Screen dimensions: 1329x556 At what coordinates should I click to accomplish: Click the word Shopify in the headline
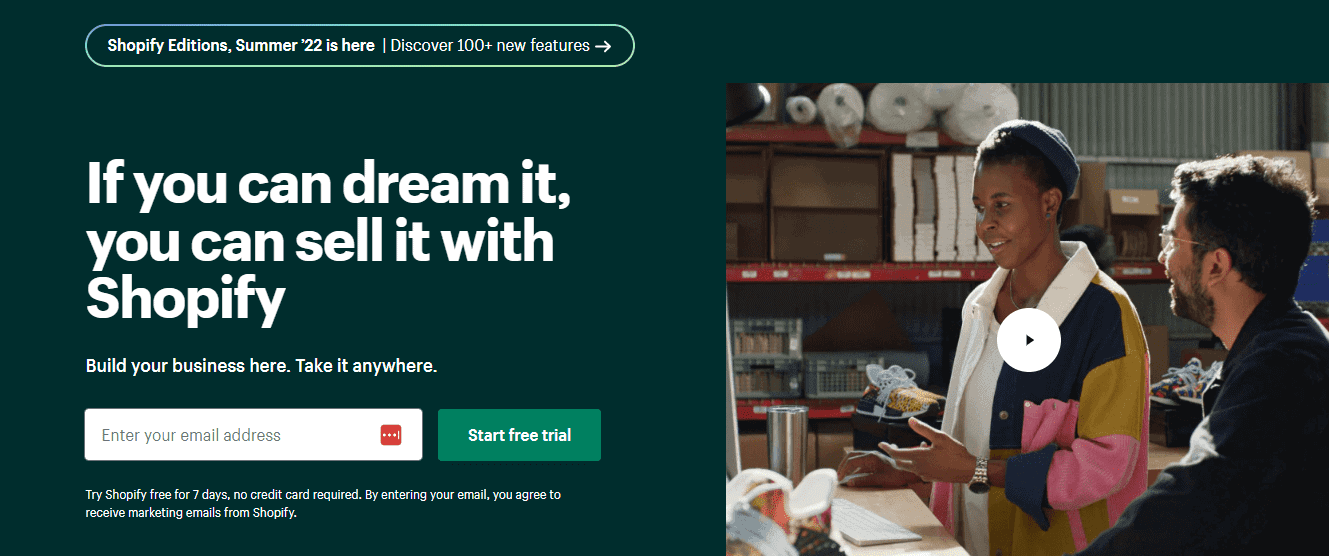coord(186,297)
